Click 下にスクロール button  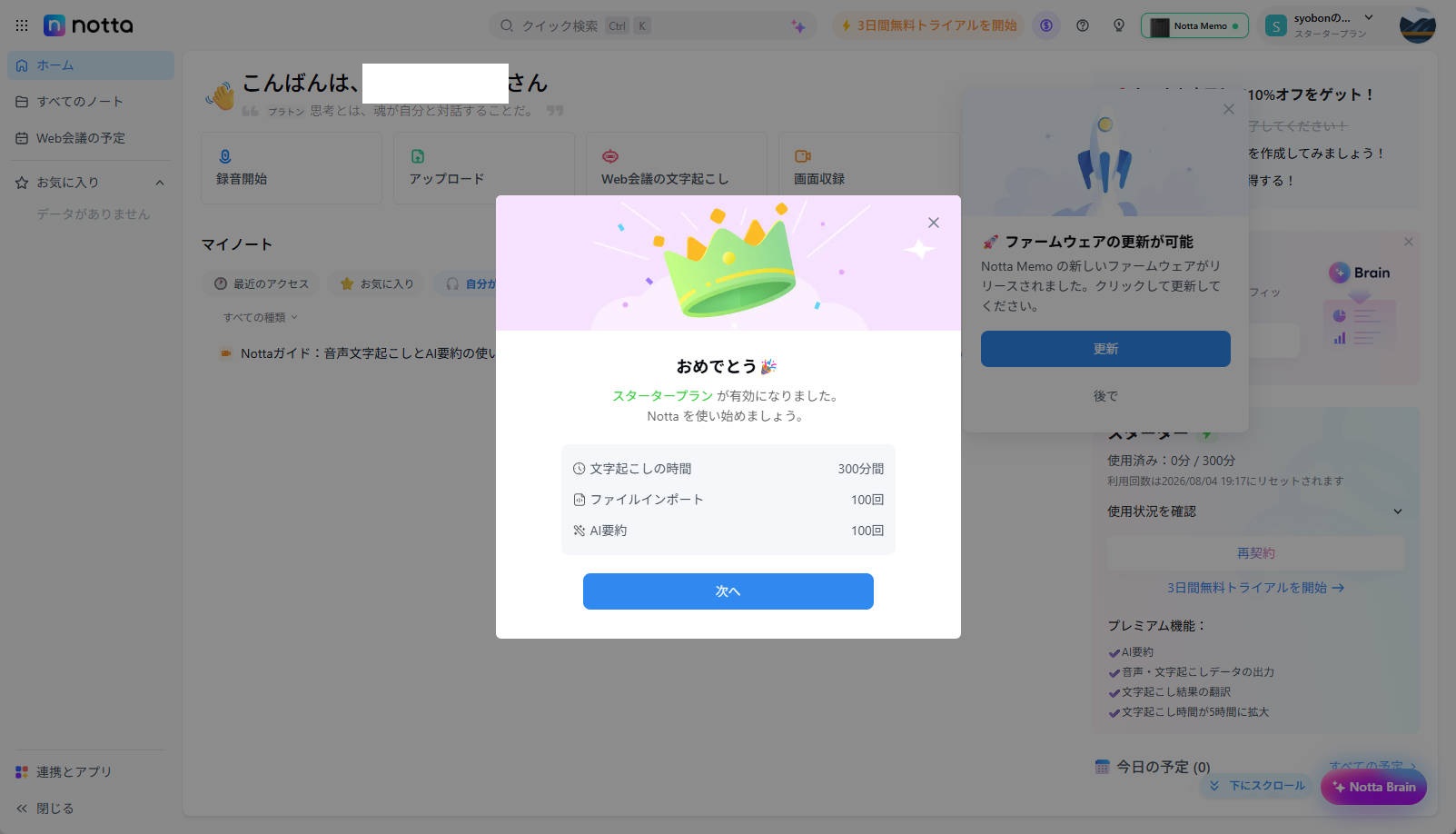pos(1258,786)
